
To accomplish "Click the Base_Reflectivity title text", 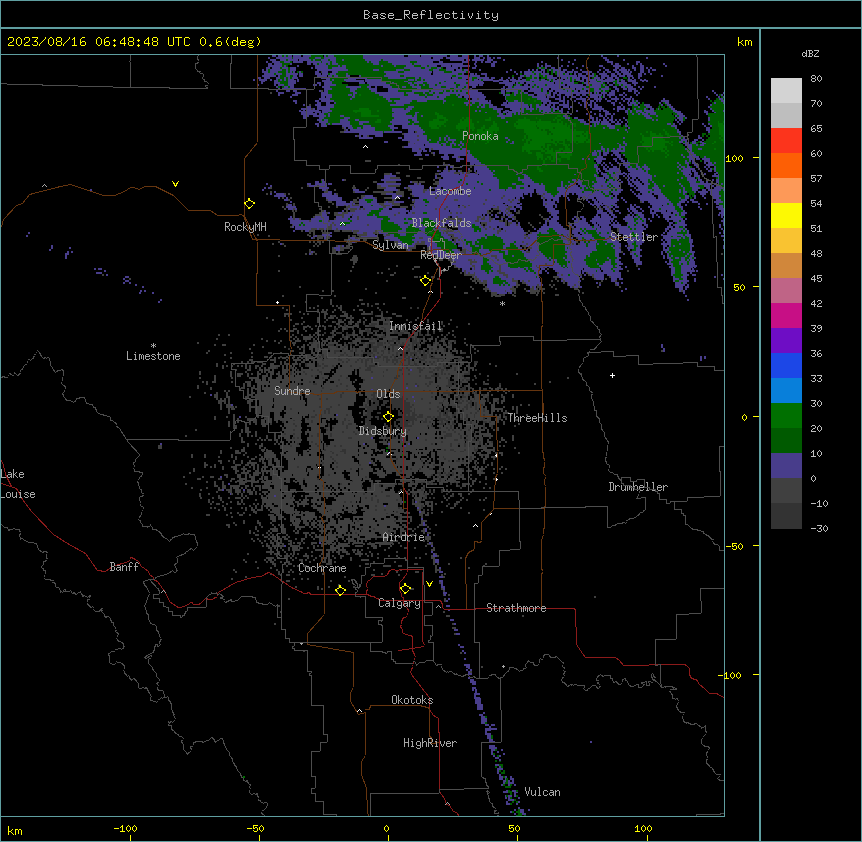I will pyautogui.click(x=431, y=15).
